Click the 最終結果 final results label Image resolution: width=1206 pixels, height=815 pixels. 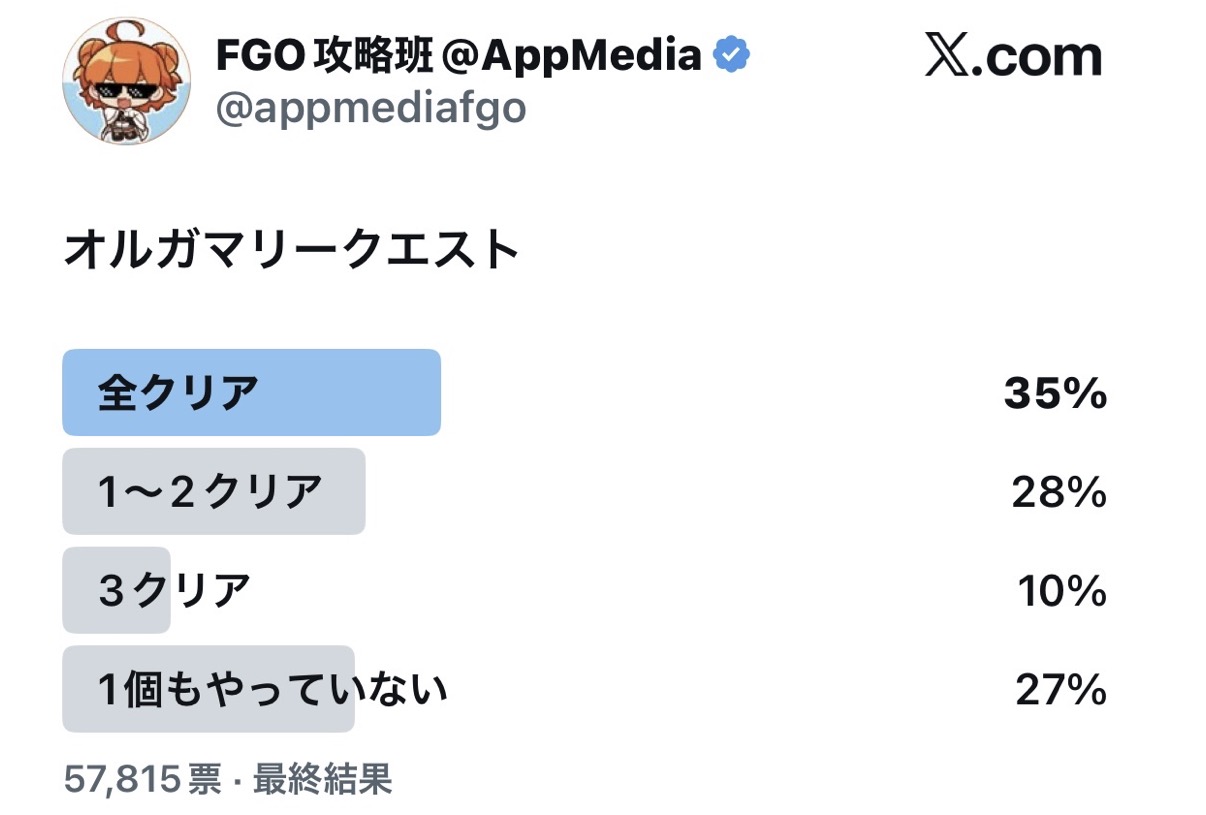[x=322, y=778]
